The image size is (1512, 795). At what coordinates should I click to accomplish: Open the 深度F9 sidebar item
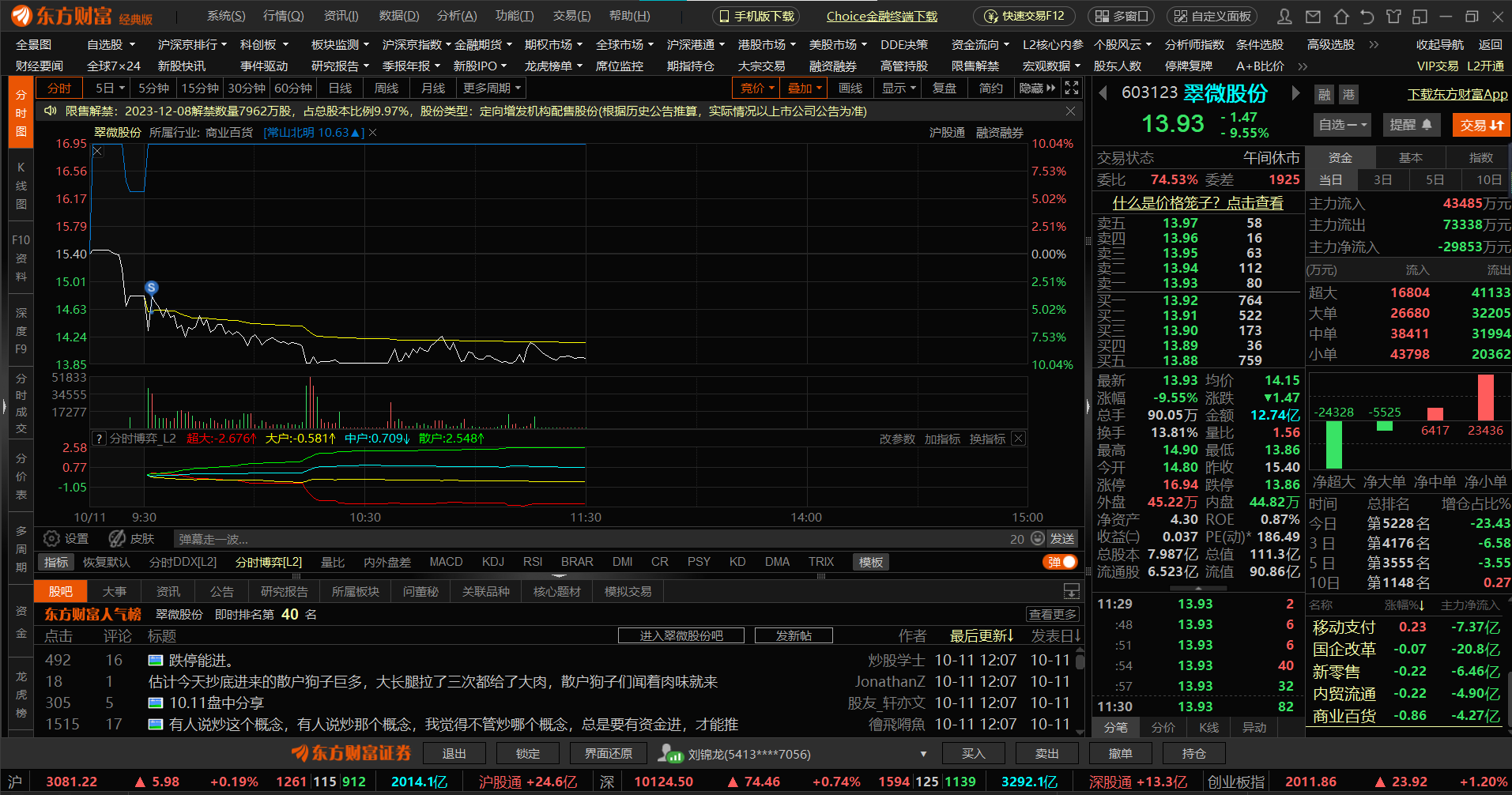tap(21, 331)
